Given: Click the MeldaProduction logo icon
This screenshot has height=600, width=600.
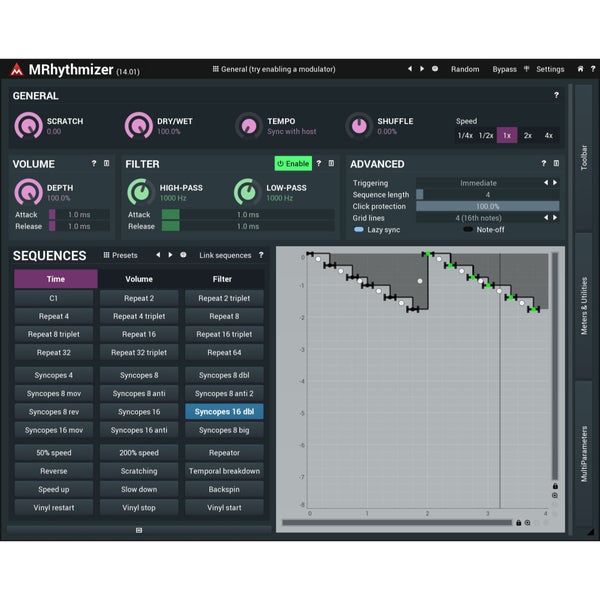Looking at the screenshot, I should (x=16, y=70).
